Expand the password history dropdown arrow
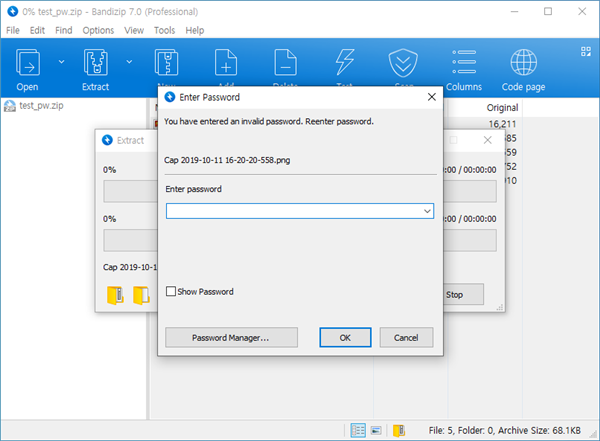600x441 pixels. point(427,211)
